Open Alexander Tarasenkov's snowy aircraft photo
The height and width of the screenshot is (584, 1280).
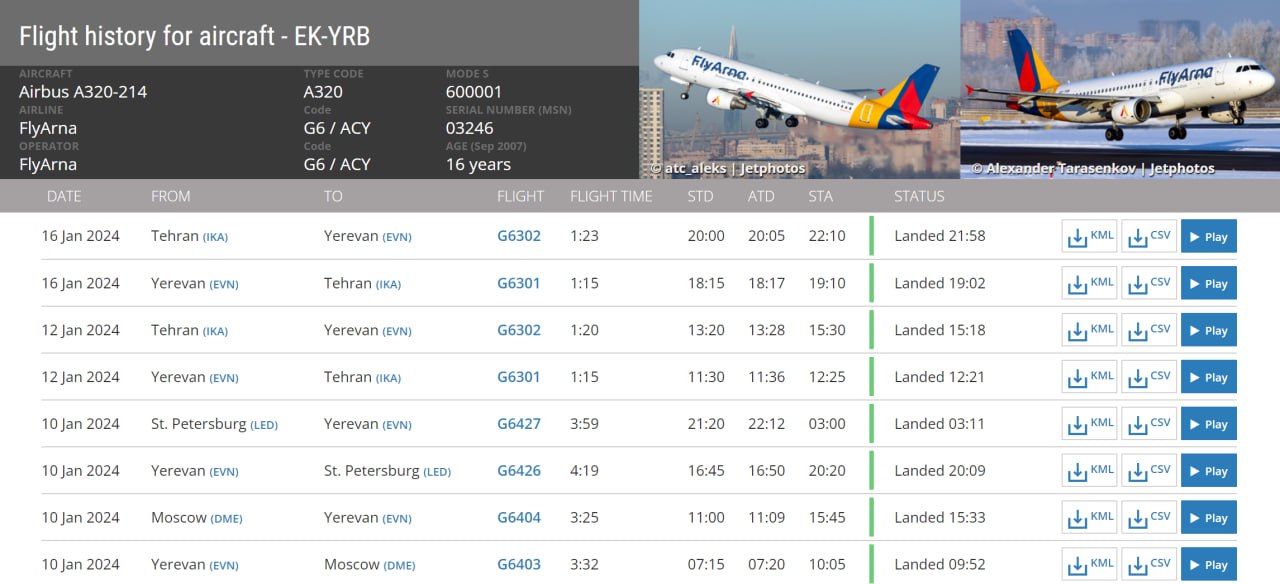1120,90
